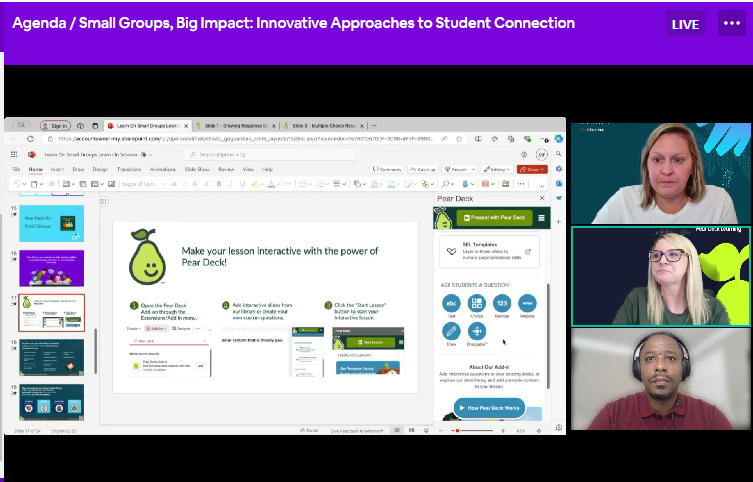Open the Pear Deck hamburger menu
The width and height of the screenshot is (753, 482).
(541, 218)
